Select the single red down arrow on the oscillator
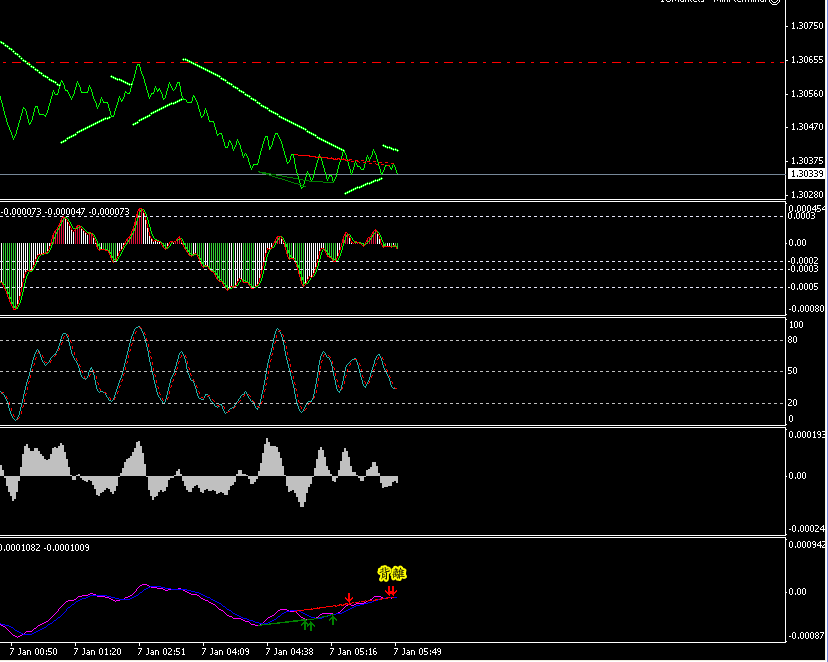Screen dimensions: 828x662 pyautogui.click(x=349, y=599)
